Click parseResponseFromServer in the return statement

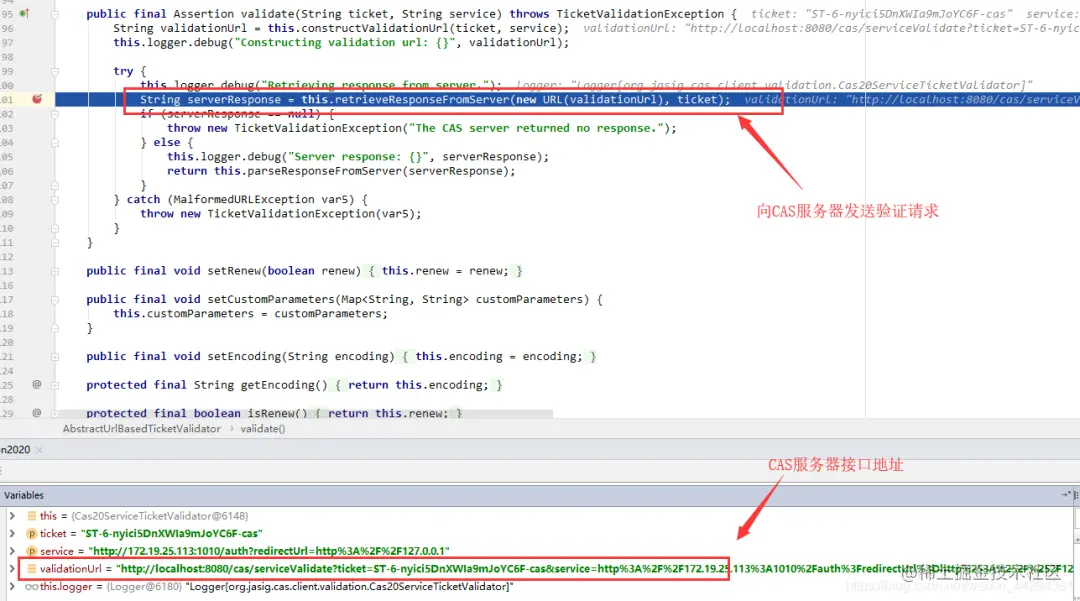pyautogui.click(x=322, y=171)
